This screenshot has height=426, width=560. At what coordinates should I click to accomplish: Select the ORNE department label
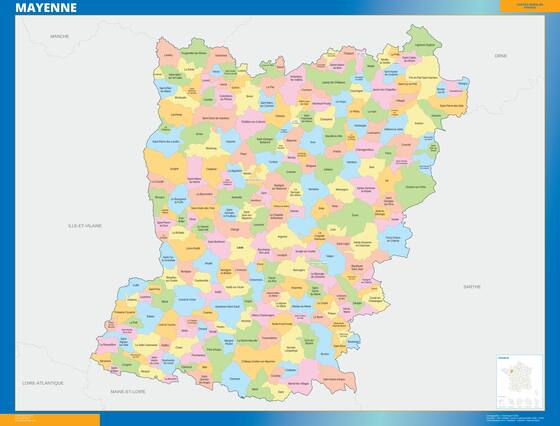coord(500,56)
